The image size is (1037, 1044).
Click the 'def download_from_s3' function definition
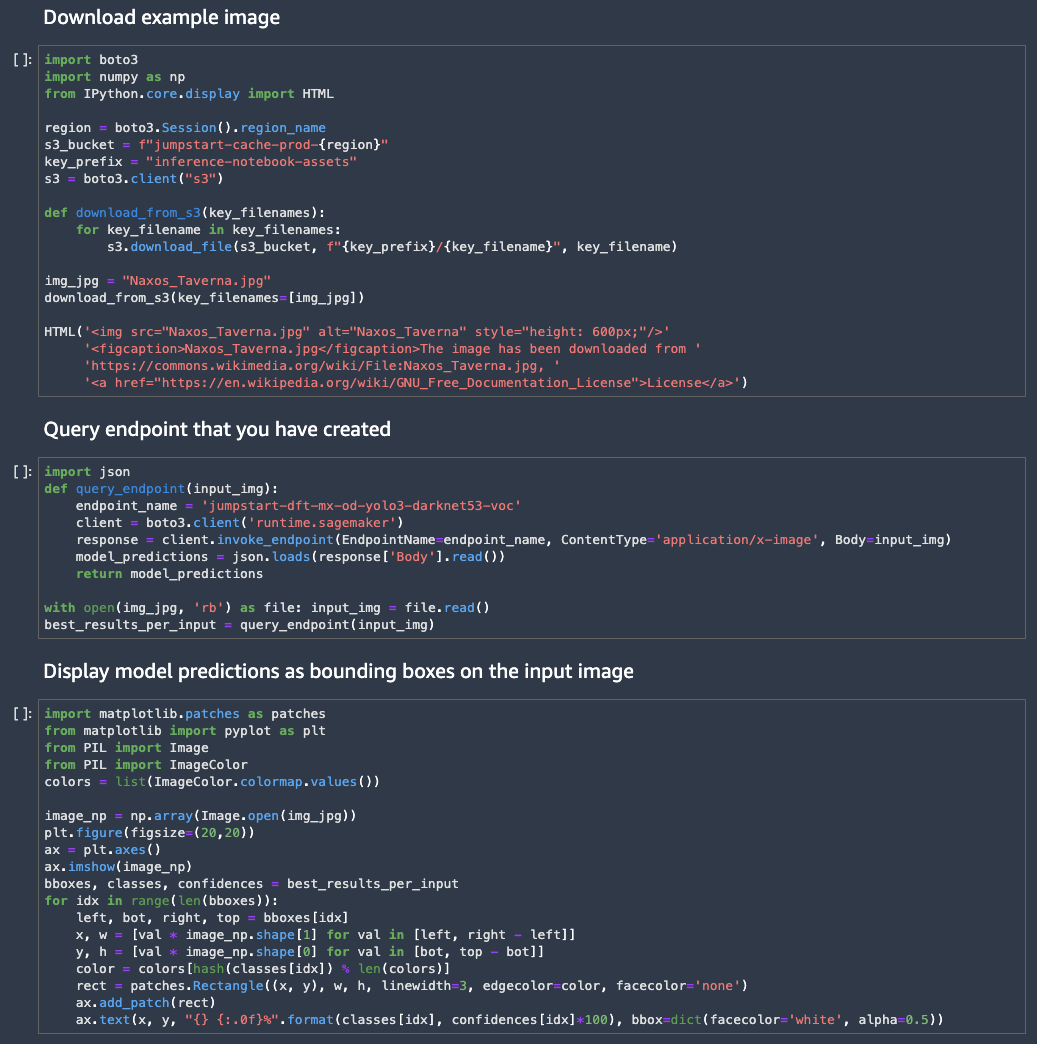pyautogui.click(x=184, y=213)
